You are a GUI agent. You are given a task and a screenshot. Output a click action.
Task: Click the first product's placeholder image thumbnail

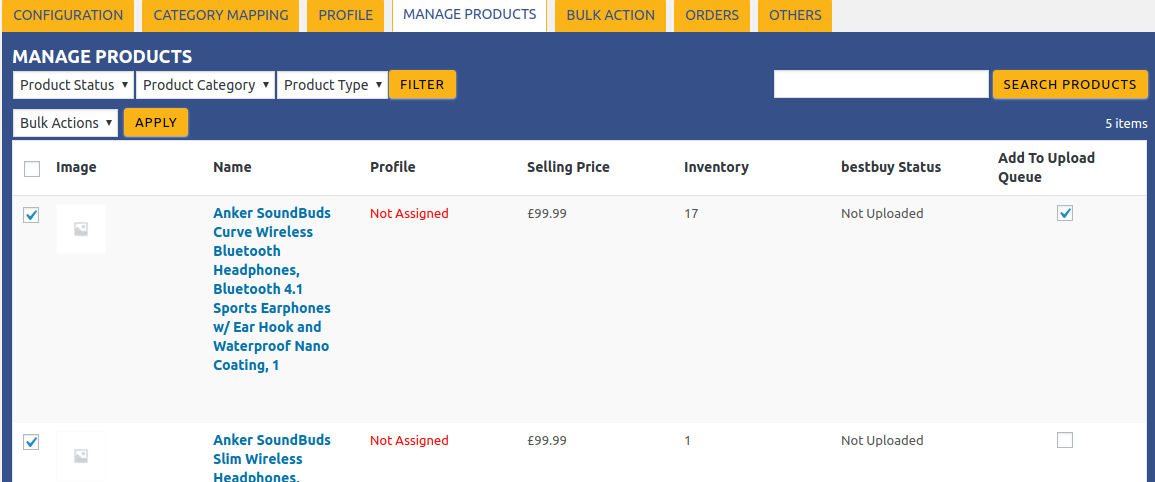click(x=81, y=229)
